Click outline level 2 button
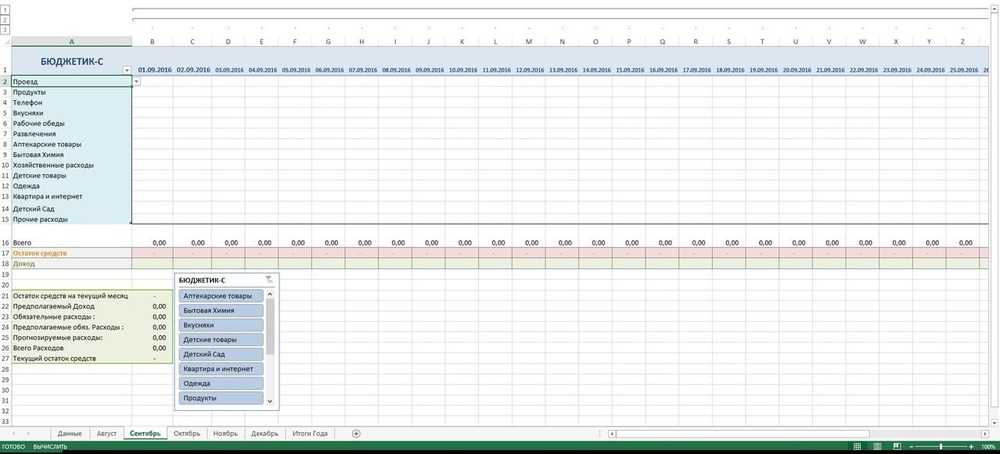The image size is (1000, 454). click(x=4, y=20)
